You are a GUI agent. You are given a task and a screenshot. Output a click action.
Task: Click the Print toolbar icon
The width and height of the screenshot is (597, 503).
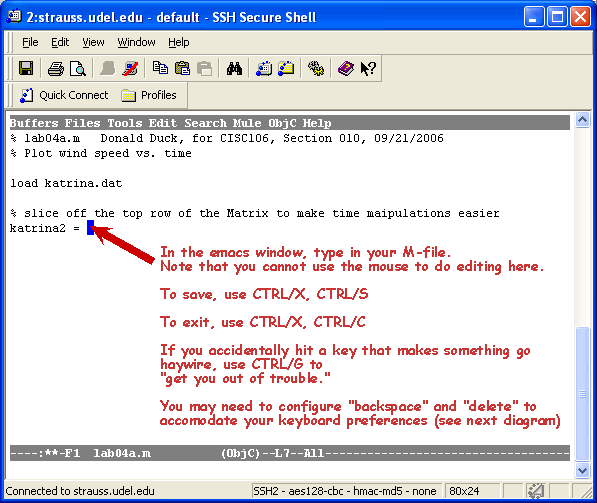(56, 69)
